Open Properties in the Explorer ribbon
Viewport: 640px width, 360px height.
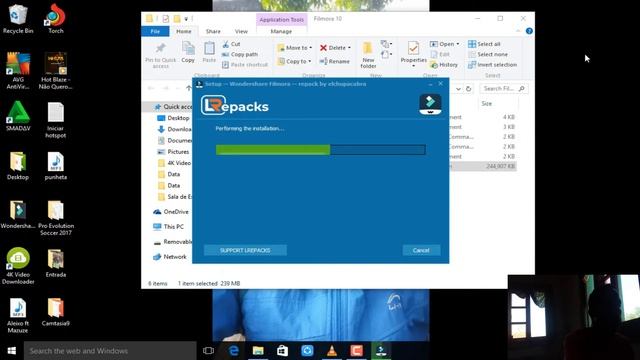tap(413, 55)
